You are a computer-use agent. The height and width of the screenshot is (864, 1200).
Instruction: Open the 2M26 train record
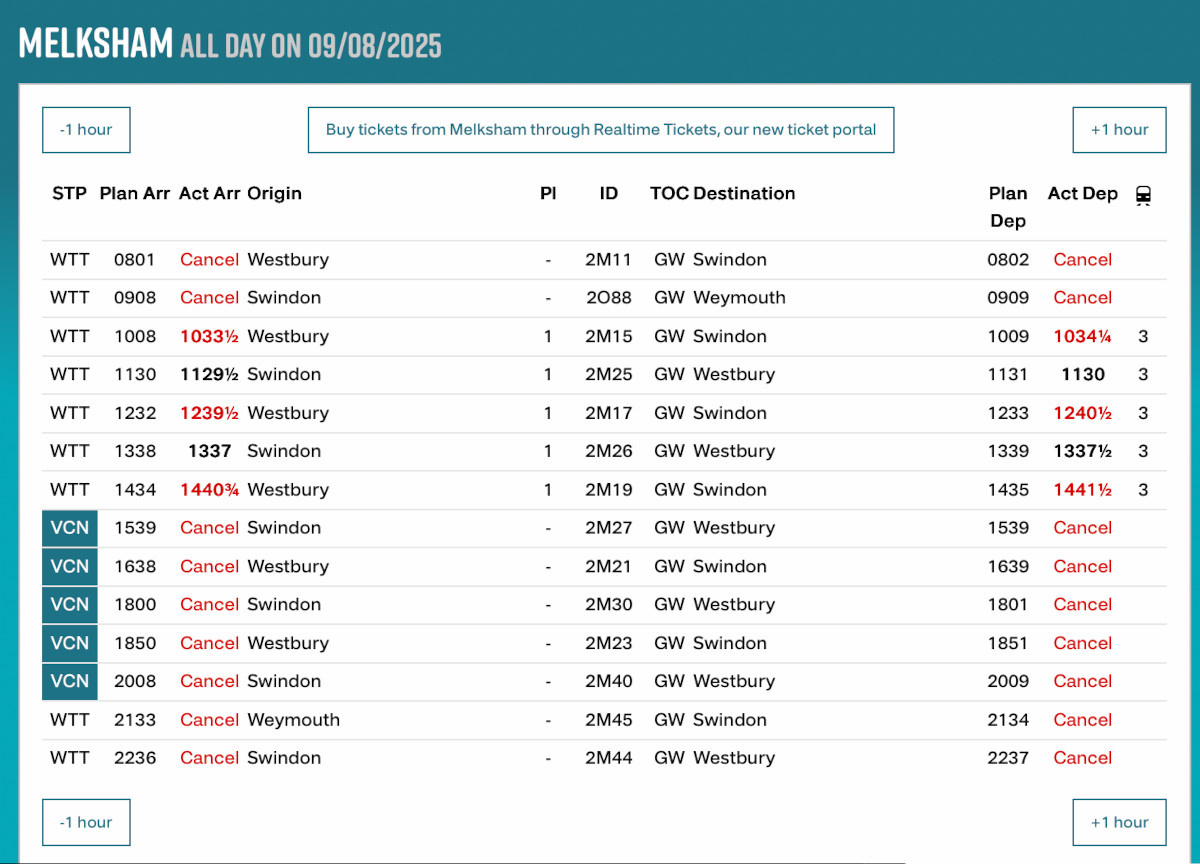coord(608,451)
